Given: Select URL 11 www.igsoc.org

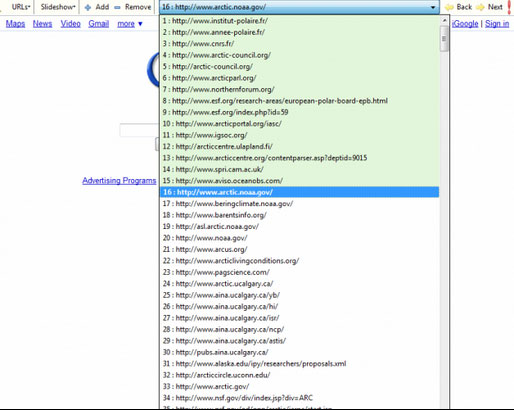Looking at the screenshot, I should [x=299, y=135].
